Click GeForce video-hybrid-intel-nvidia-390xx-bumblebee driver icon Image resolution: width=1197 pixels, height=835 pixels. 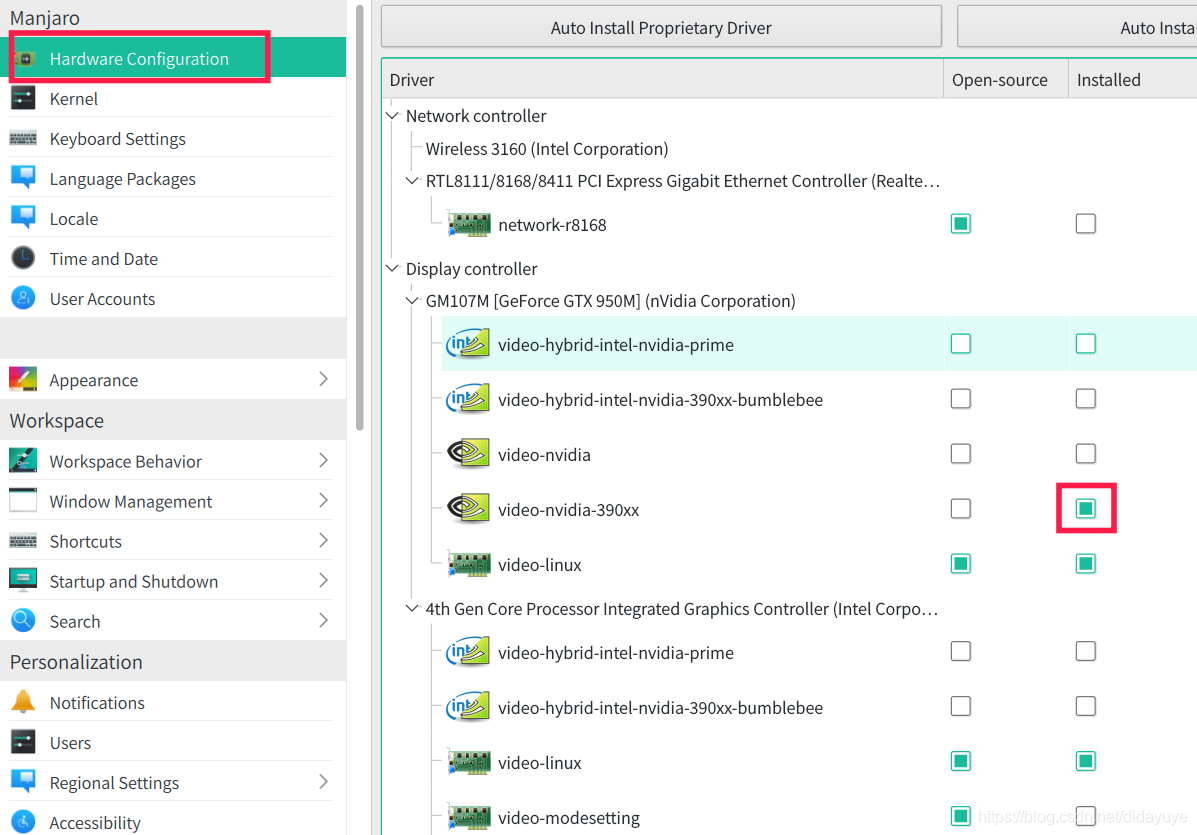pos(468,399)
